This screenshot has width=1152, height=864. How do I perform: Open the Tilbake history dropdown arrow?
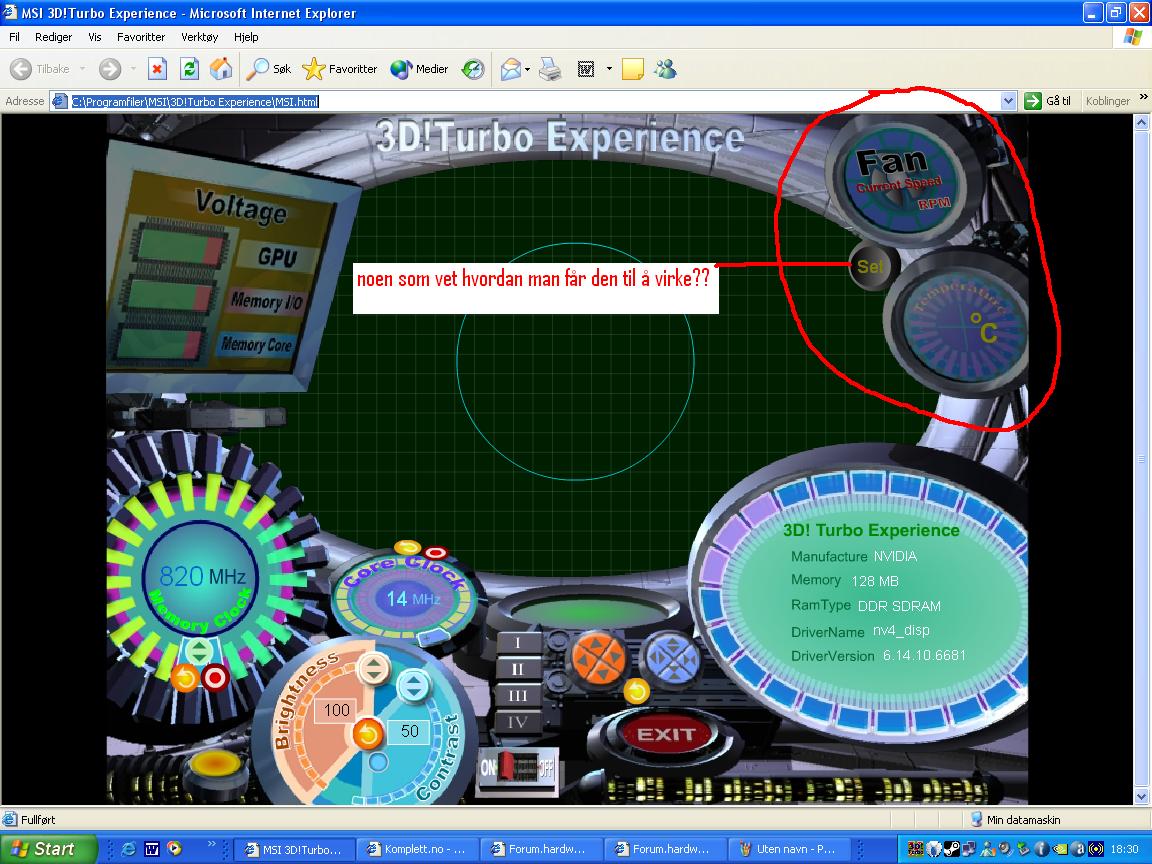coord(82,69)
